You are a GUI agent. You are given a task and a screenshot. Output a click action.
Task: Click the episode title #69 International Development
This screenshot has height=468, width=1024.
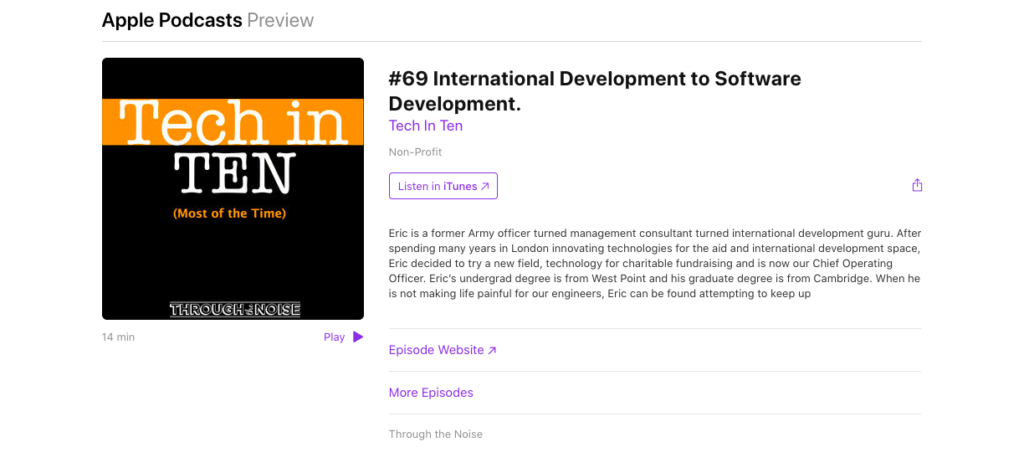pos(595,91)
